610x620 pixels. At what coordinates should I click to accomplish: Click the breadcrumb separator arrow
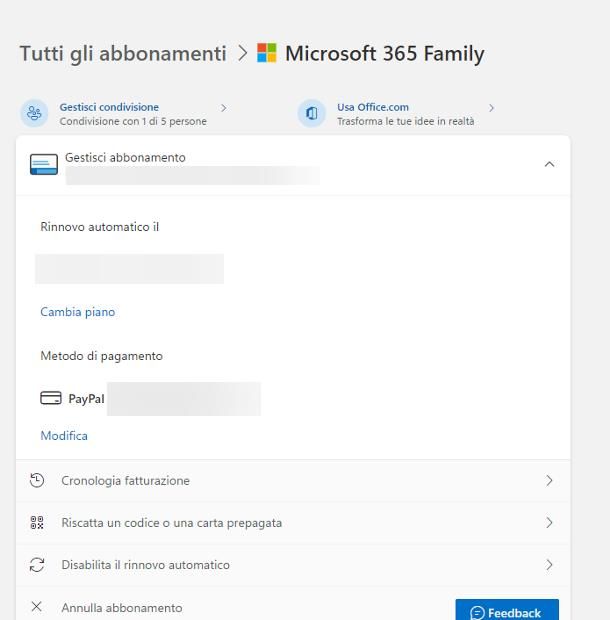(242, 54)
